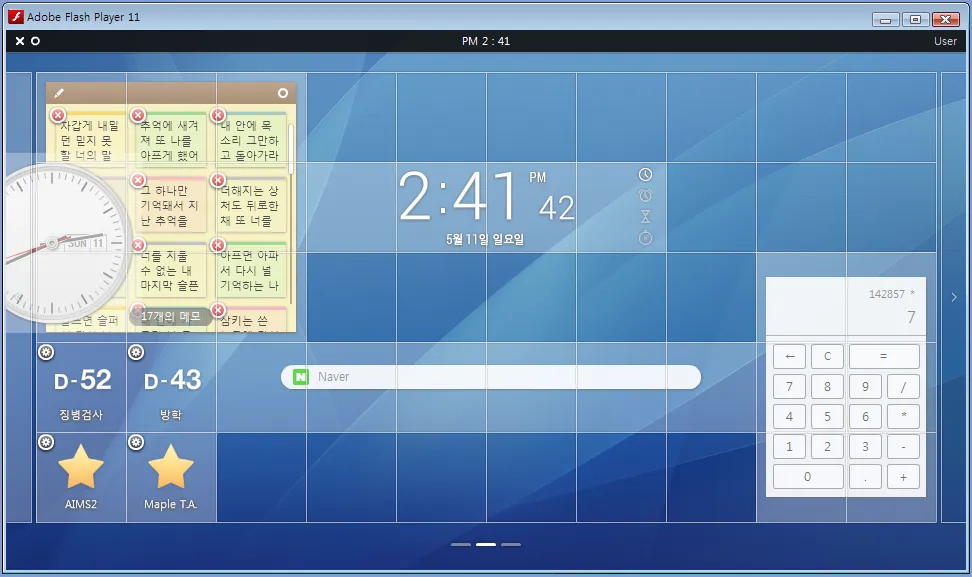Maximize the Adobe Flash Player window
This screenshot has width=972, height=577.
click(915, 19)
